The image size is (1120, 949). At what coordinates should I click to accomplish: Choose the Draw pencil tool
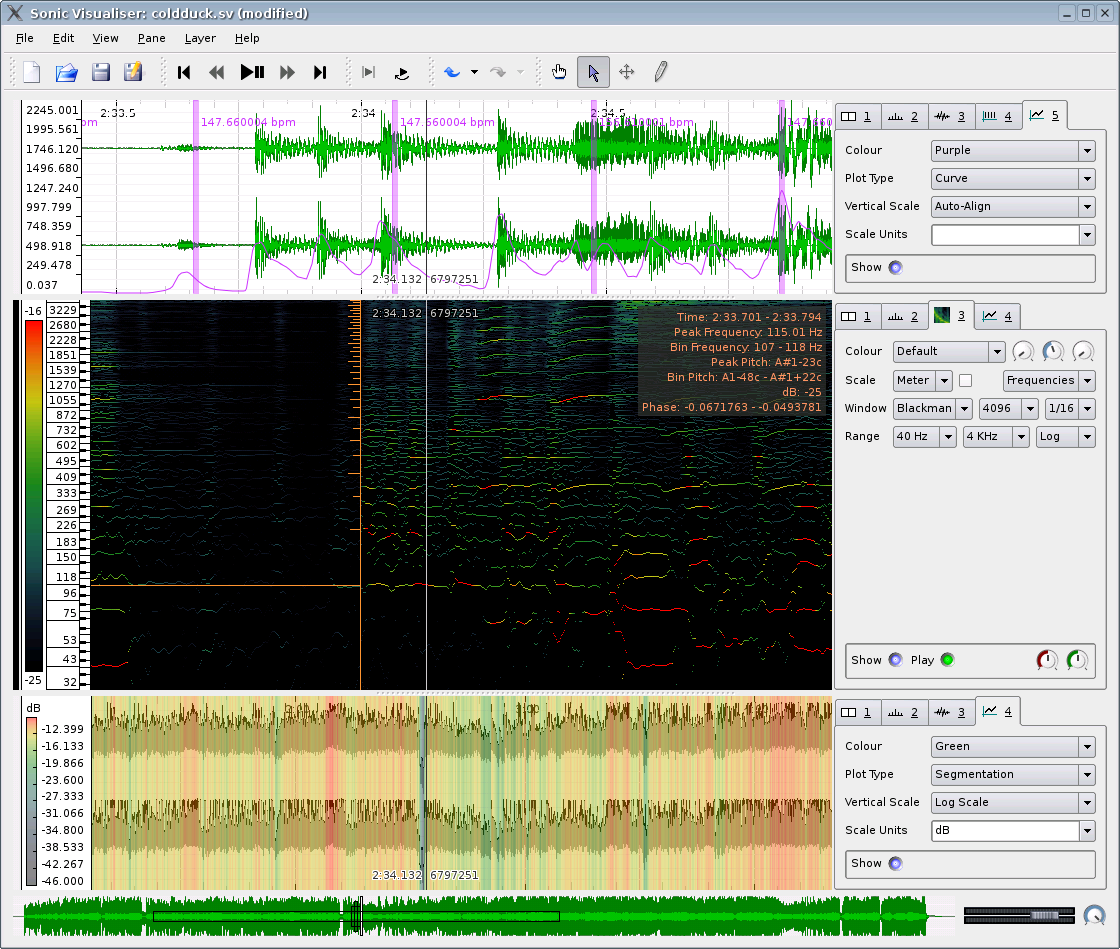(x=660, y=72)
